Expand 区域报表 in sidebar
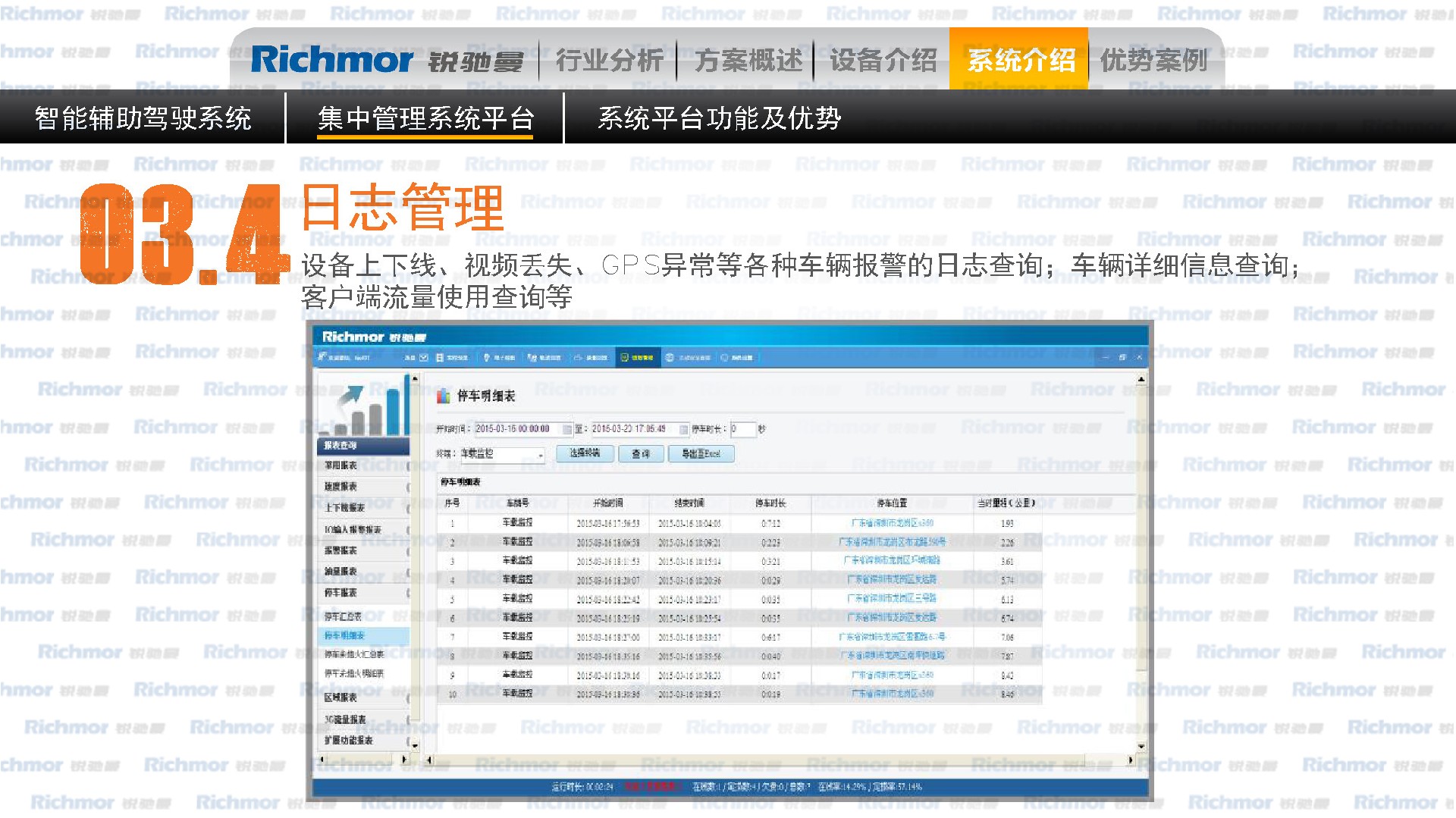The width and height of the screenshot is (1456, 818). 363,697
